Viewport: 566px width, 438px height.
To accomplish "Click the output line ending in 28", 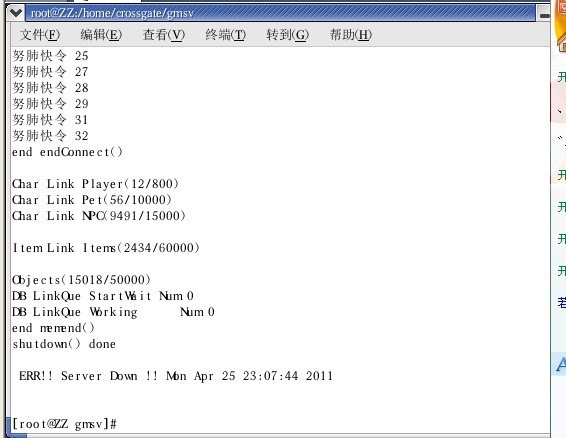I will 51,88.
